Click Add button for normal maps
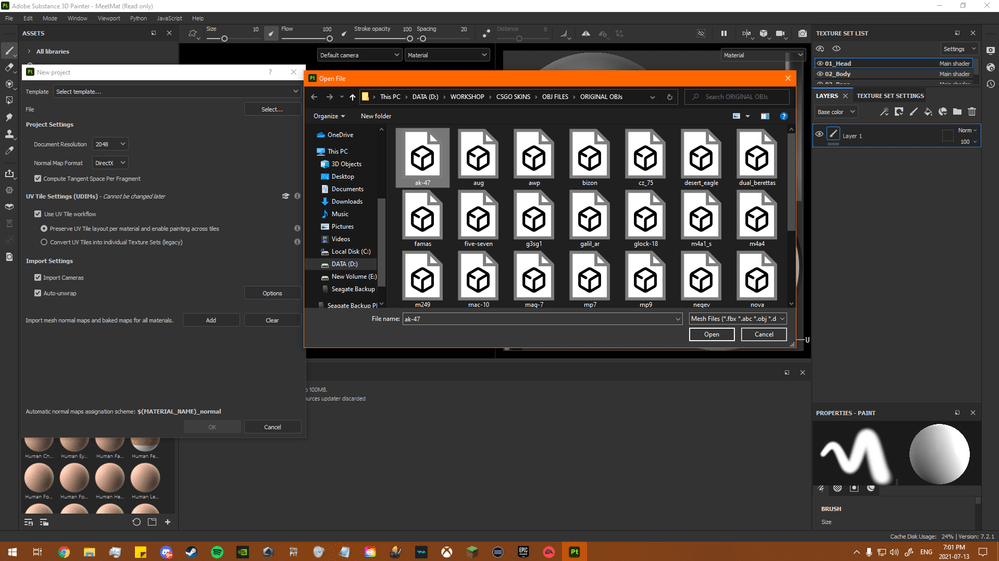This screenshot has width=999, height=561. tap(211, 320)
